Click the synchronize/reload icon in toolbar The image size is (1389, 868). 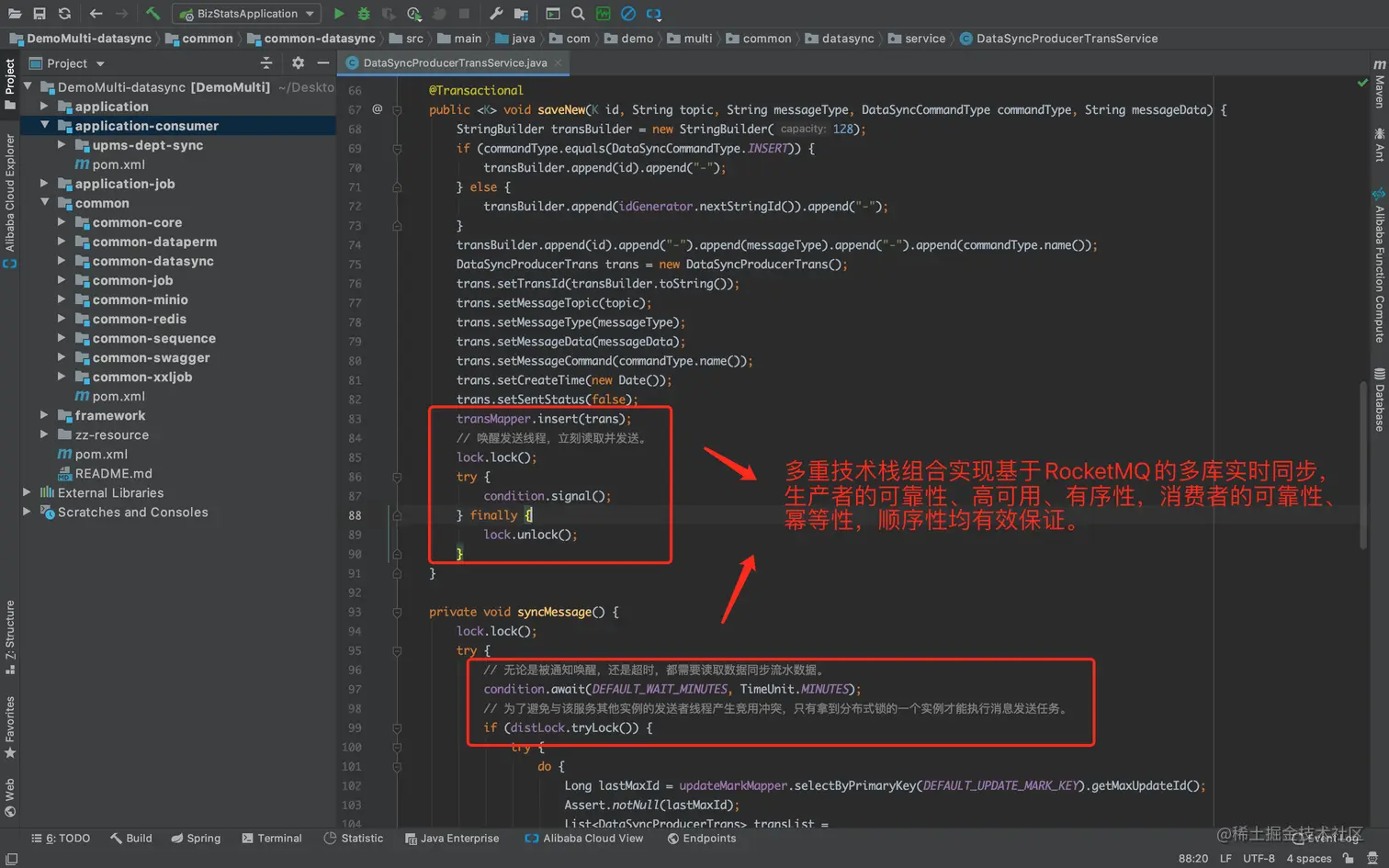[64, 14]
